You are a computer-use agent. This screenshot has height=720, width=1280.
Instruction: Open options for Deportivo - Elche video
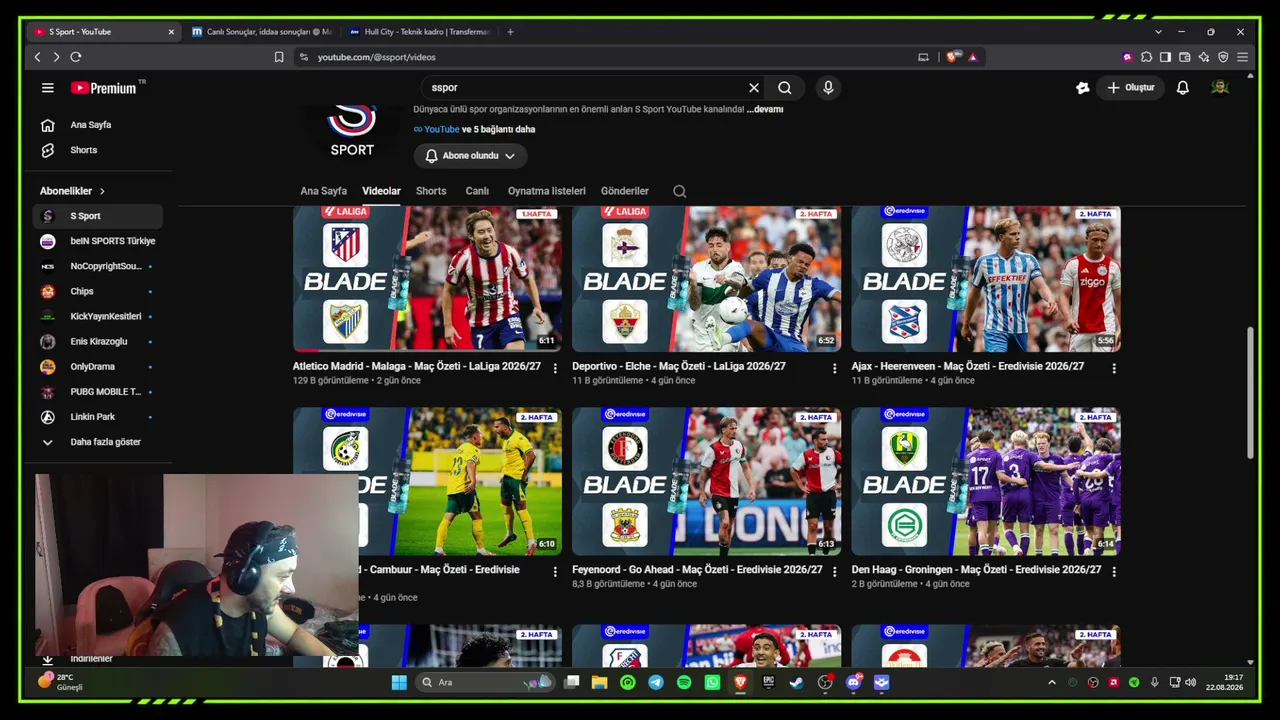click(834, 368)
